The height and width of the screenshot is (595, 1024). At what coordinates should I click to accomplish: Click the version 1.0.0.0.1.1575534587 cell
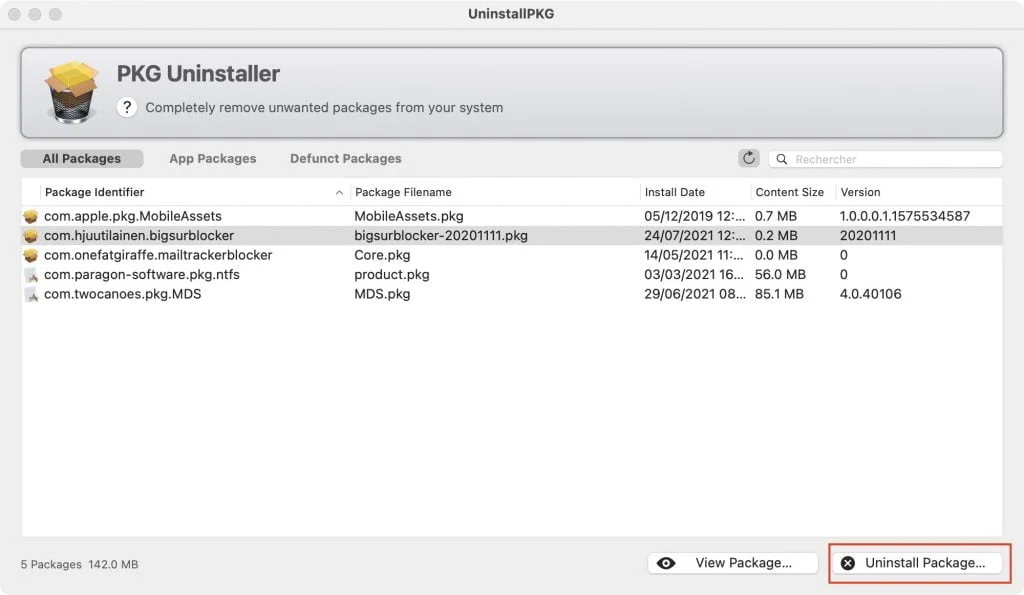[x=904, y=216]
